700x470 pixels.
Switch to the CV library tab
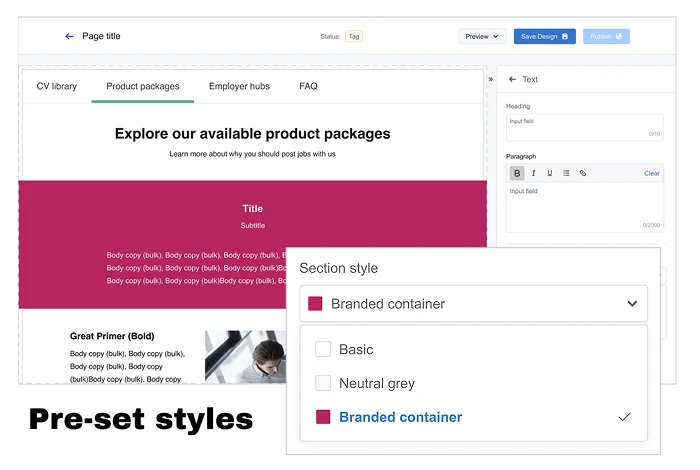click(x=57, y=86)
